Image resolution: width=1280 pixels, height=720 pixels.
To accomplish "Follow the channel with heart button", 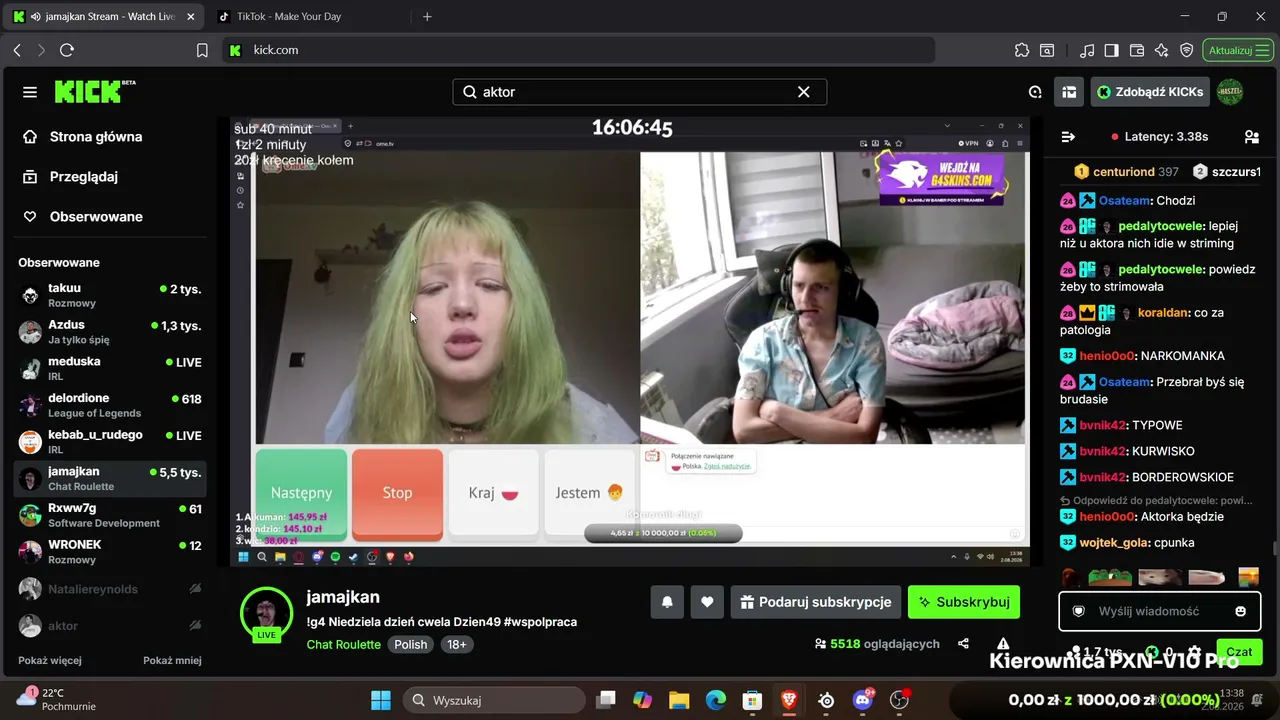I will [x=707, y=602].
